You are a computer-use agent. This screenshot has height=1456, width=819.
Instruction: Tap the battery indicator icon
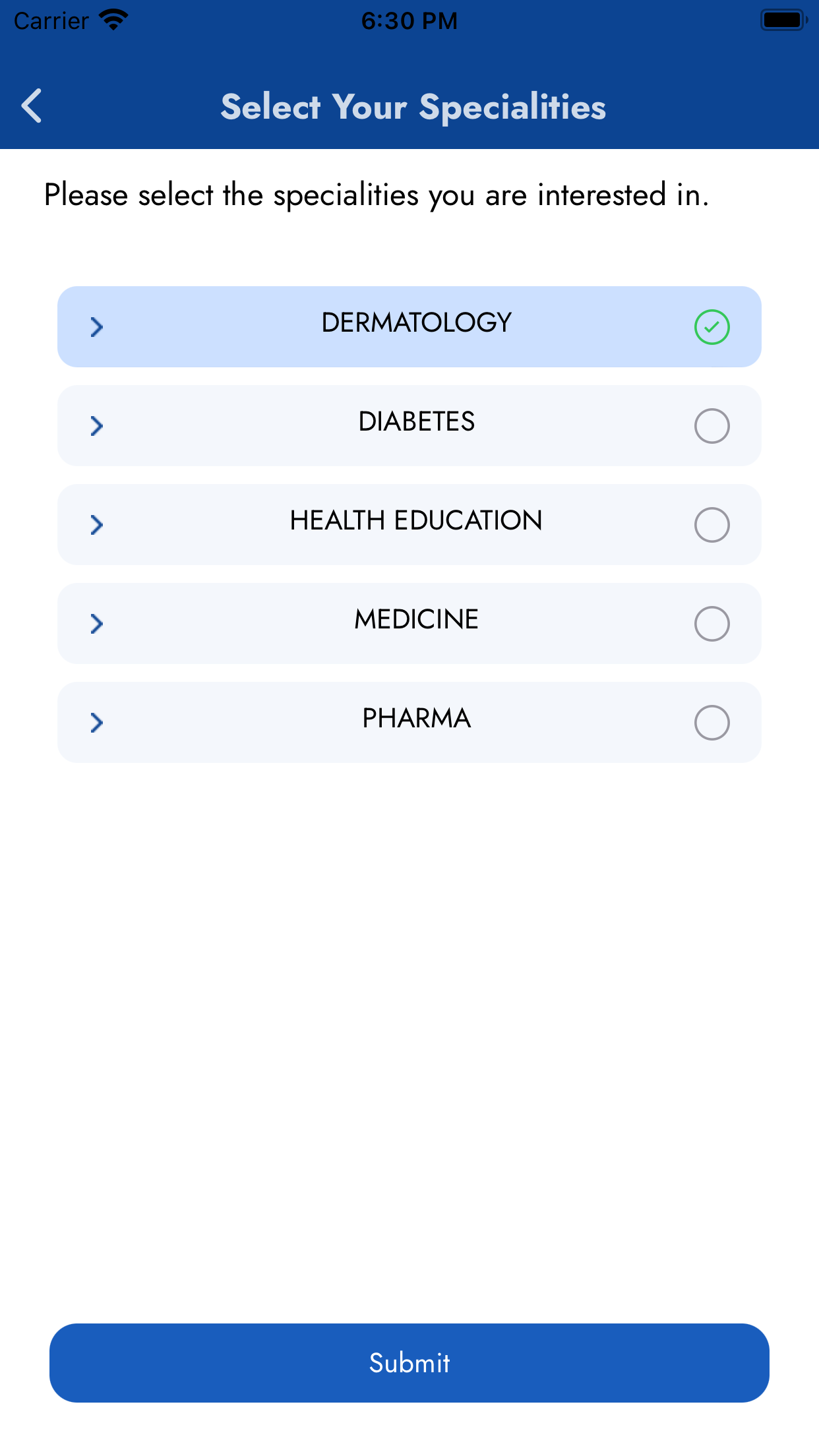click(783, 20)
